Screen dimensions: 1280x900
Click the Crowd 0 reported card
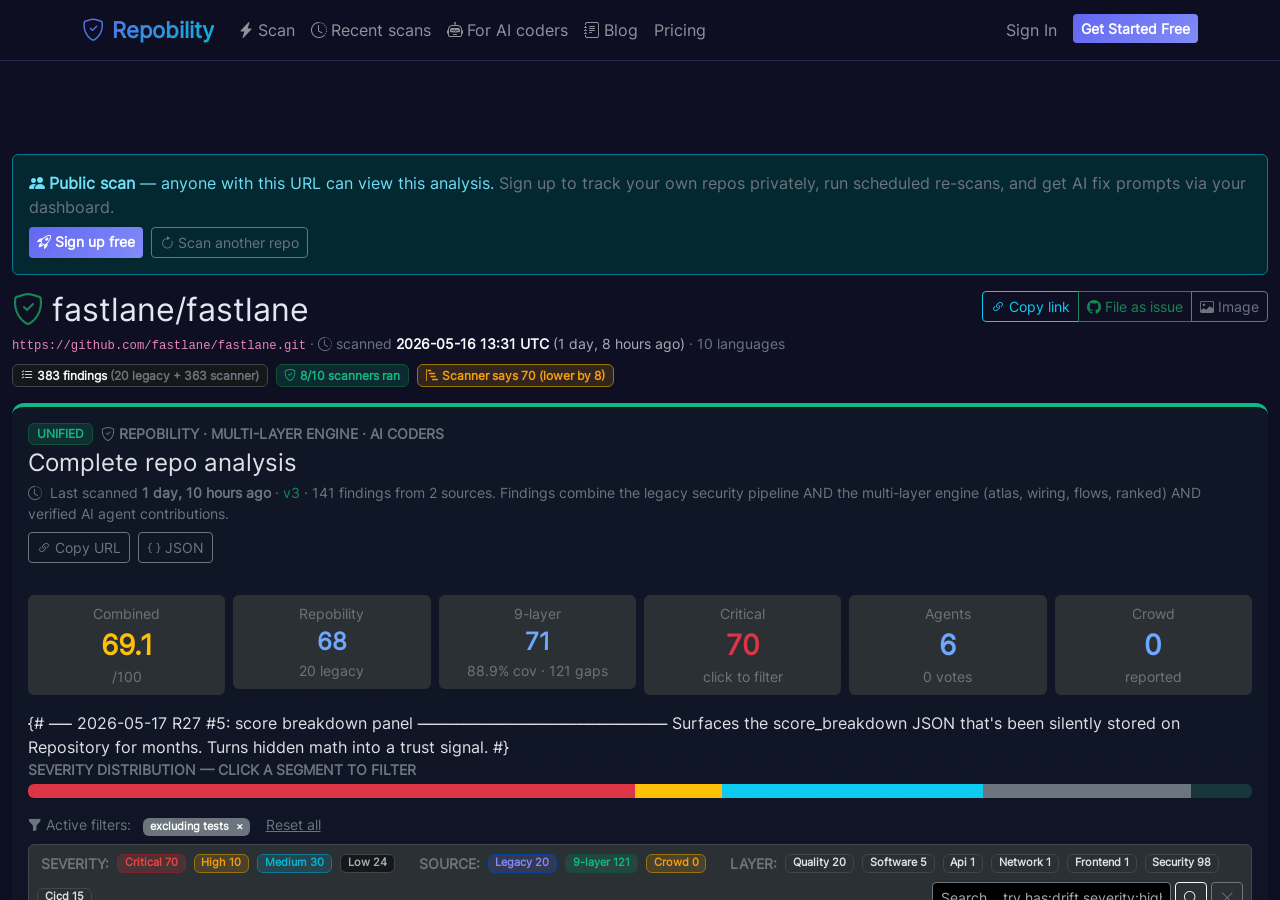[1153, 645]
